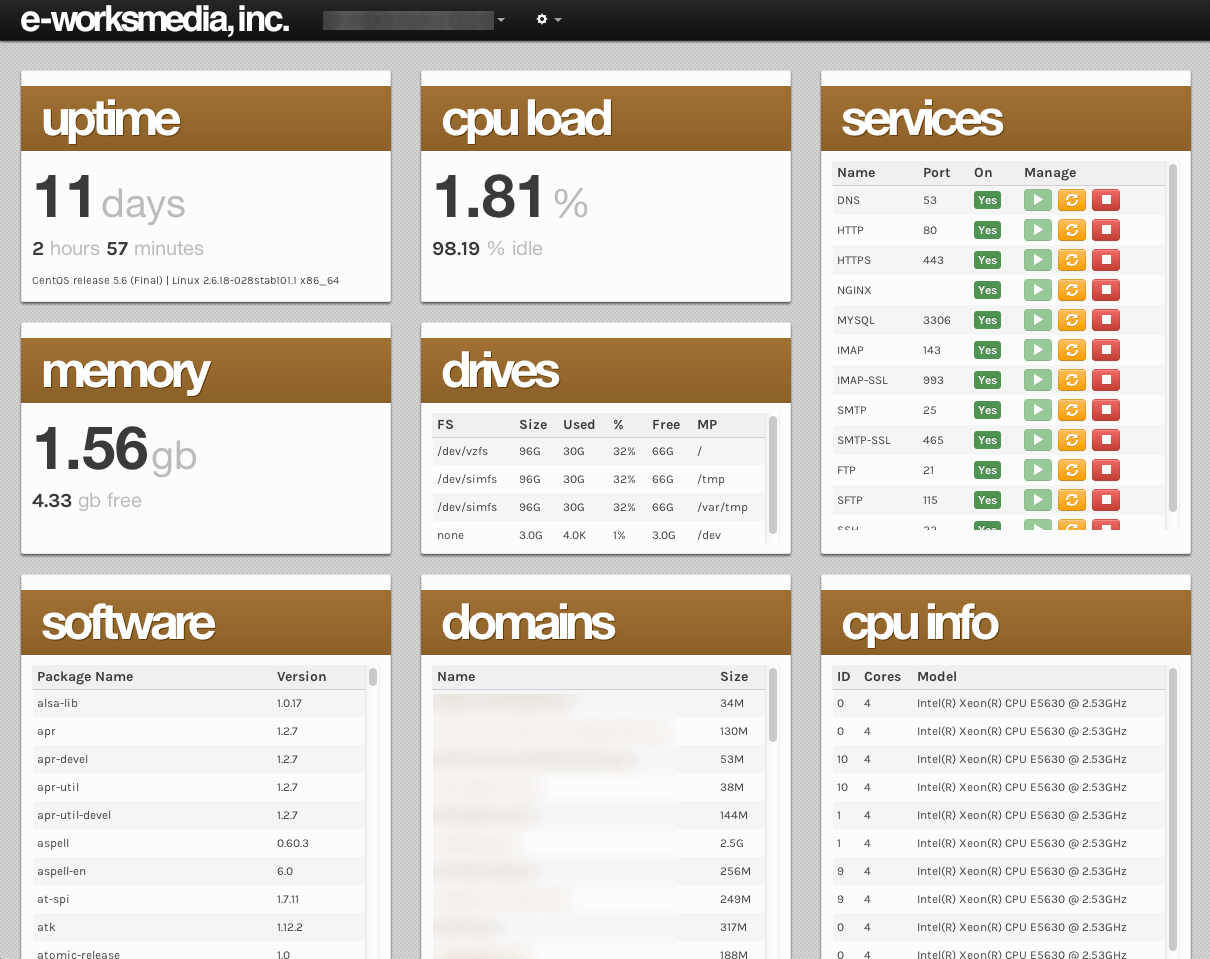Start the NGINX service
Viewport: 1210px width, 959px height.
tap(1037, 290)
